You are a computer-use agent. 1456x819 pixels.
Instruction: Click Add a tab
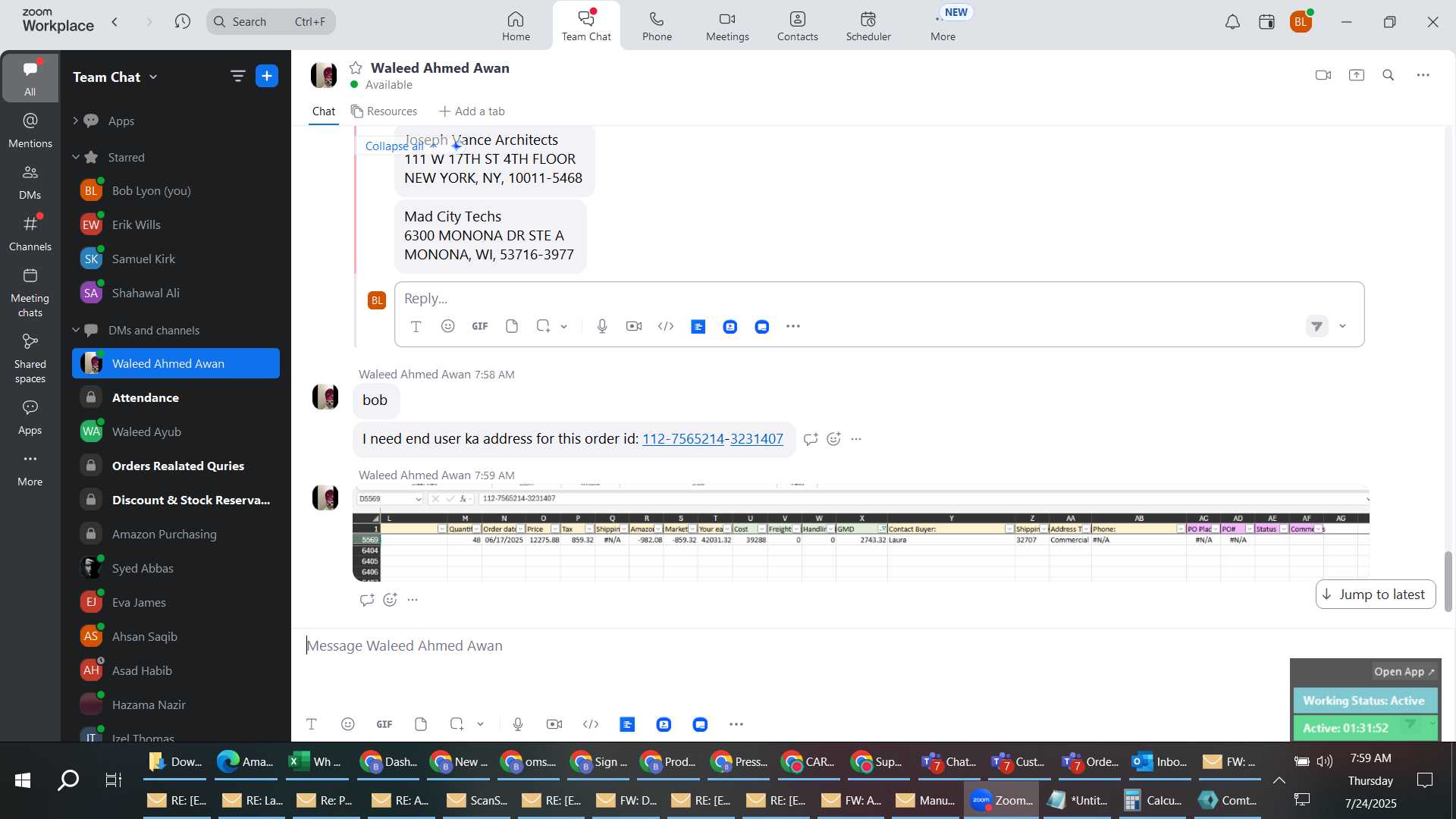point(472,111)
